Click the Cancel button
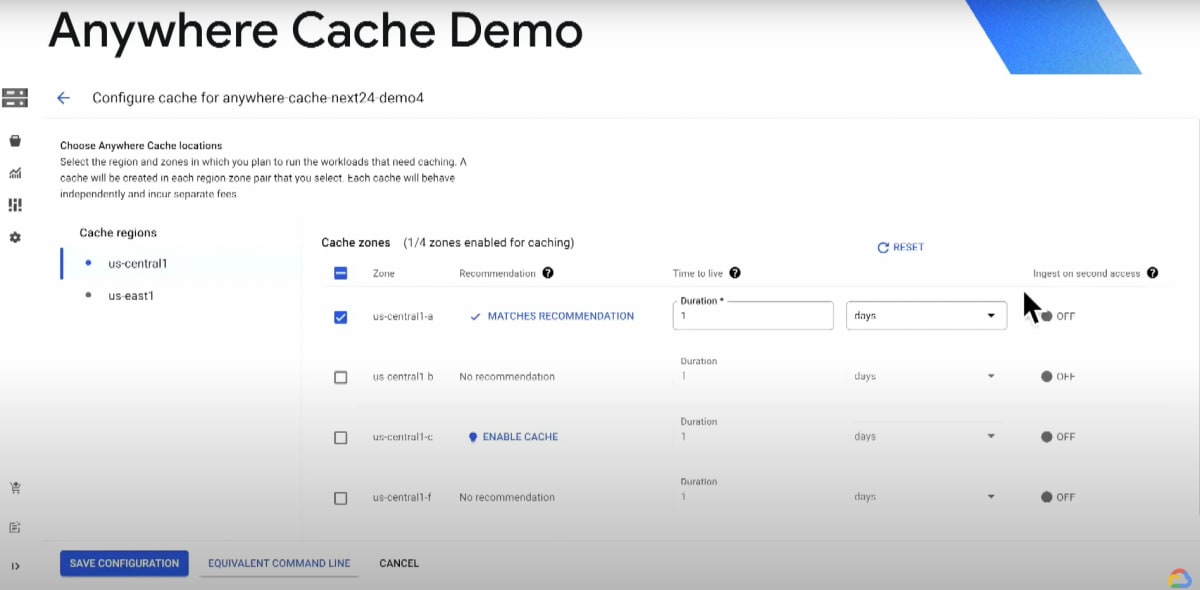The width and height of the screenshot is (1200, 590). pos(399,564)
